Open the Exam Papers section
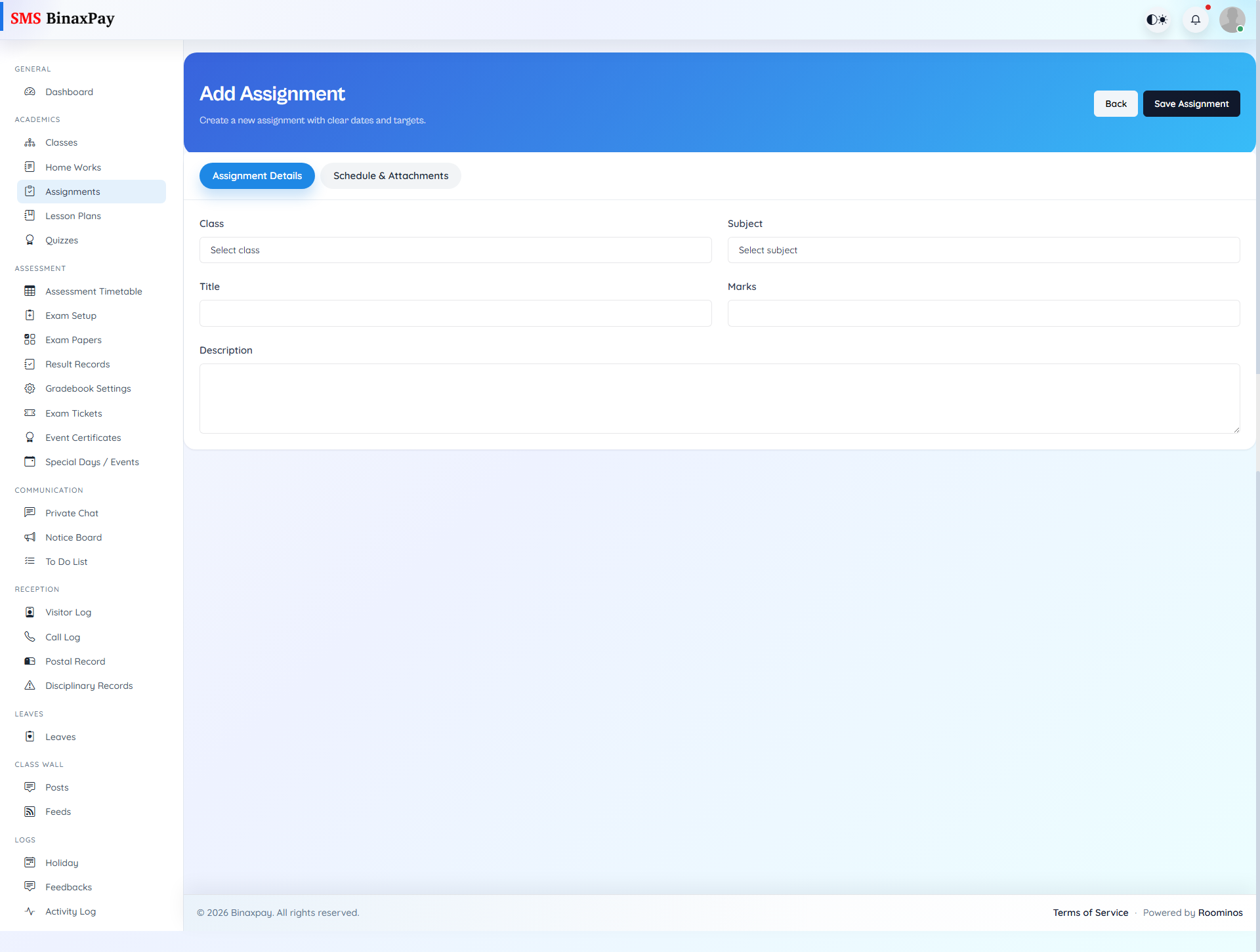Viewport: 1260px width, 952px height. 72,339
